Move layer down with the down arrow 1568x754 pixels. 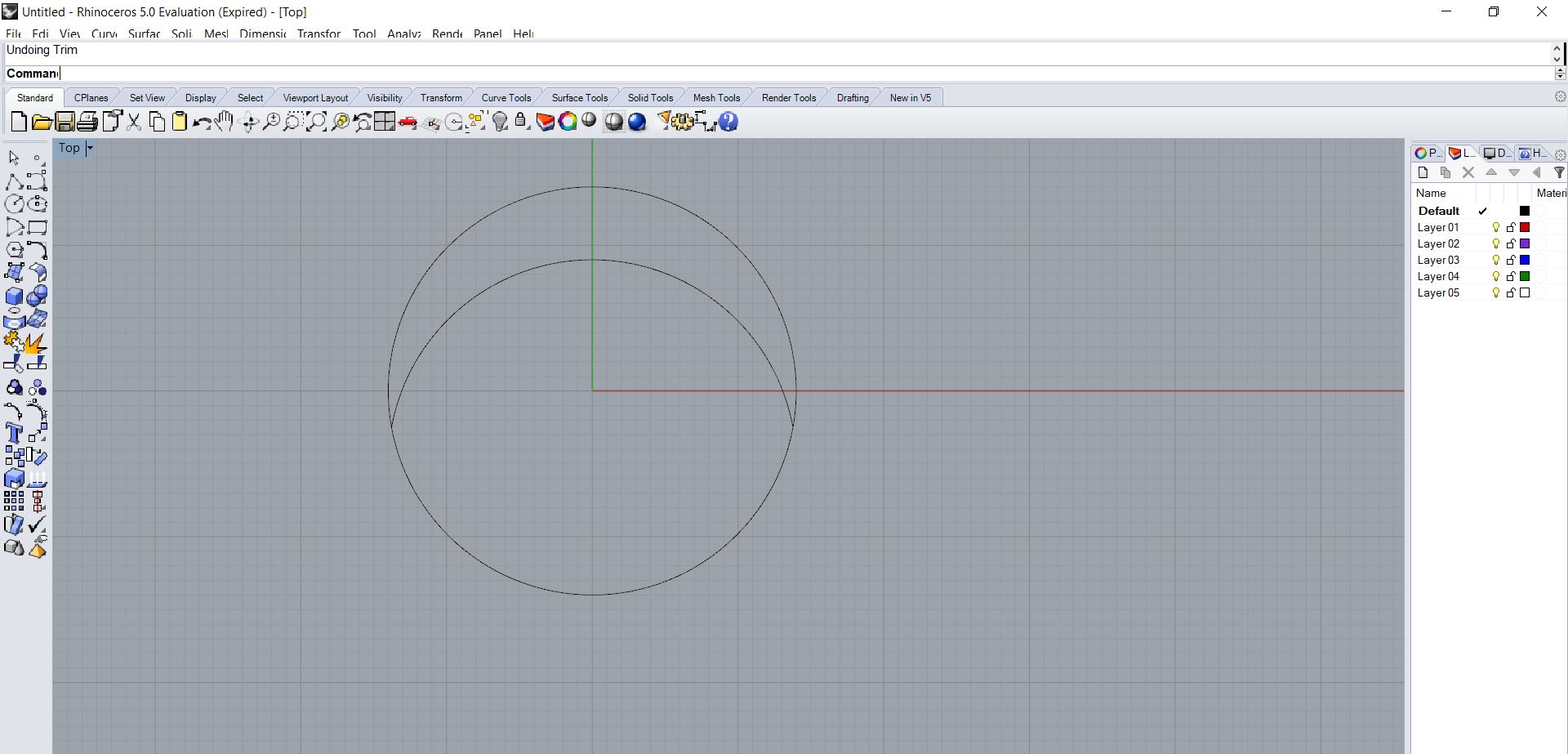[x=1514, y=172]
